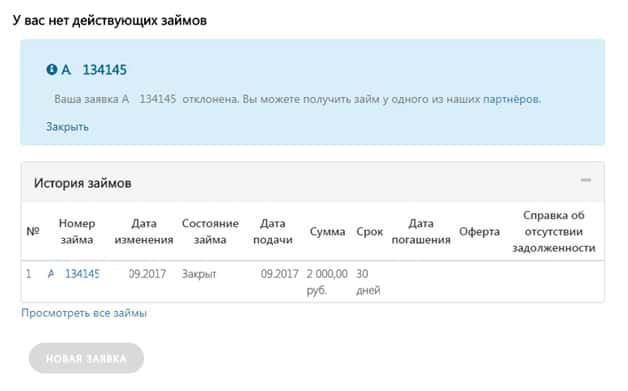Click the info icon beside A 134145
The height and width of the screenshot is (391, 628).
coord(52,70)
